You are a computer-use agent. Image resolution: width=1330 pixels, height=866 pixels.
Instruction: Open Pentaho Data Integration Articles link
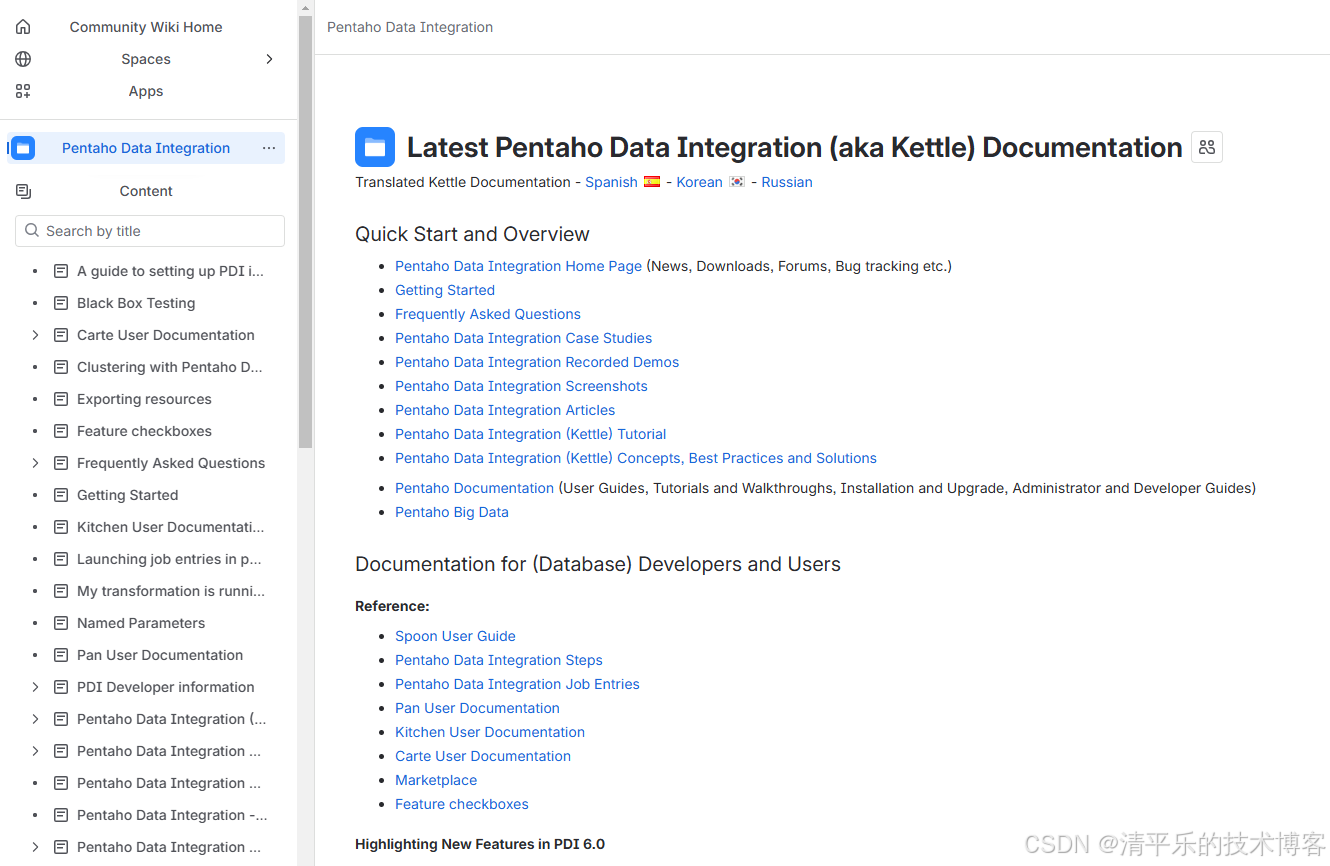pos(505,410)
